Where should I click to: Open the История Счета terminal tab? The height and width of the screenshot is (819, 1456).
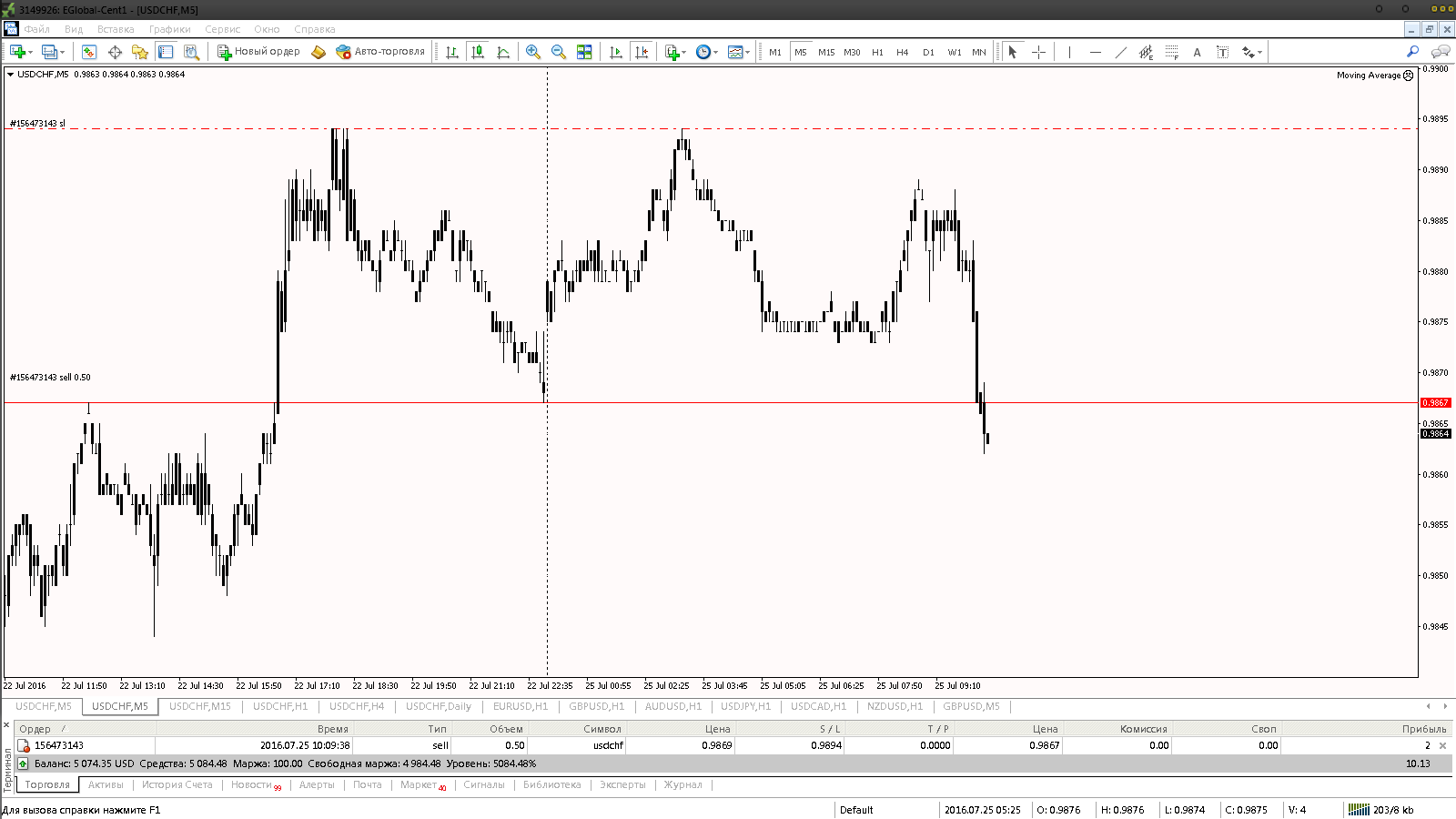tap(177, 784)
